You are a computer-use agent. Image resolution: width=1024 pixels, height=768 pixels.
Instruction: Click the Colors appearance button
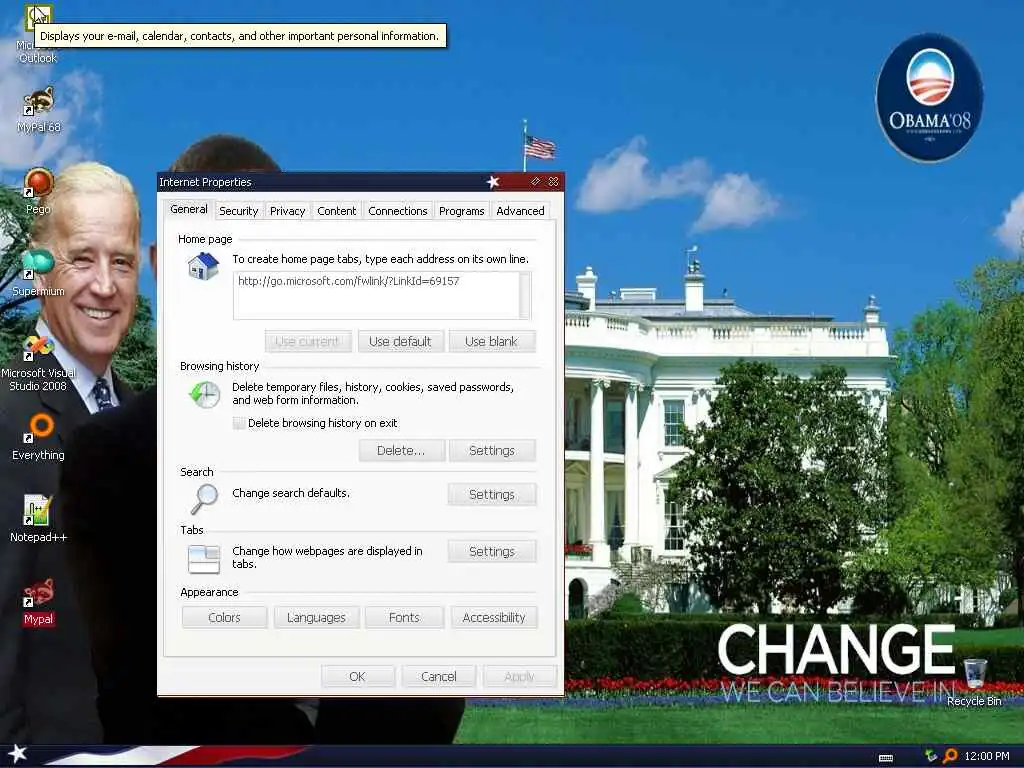225,617
